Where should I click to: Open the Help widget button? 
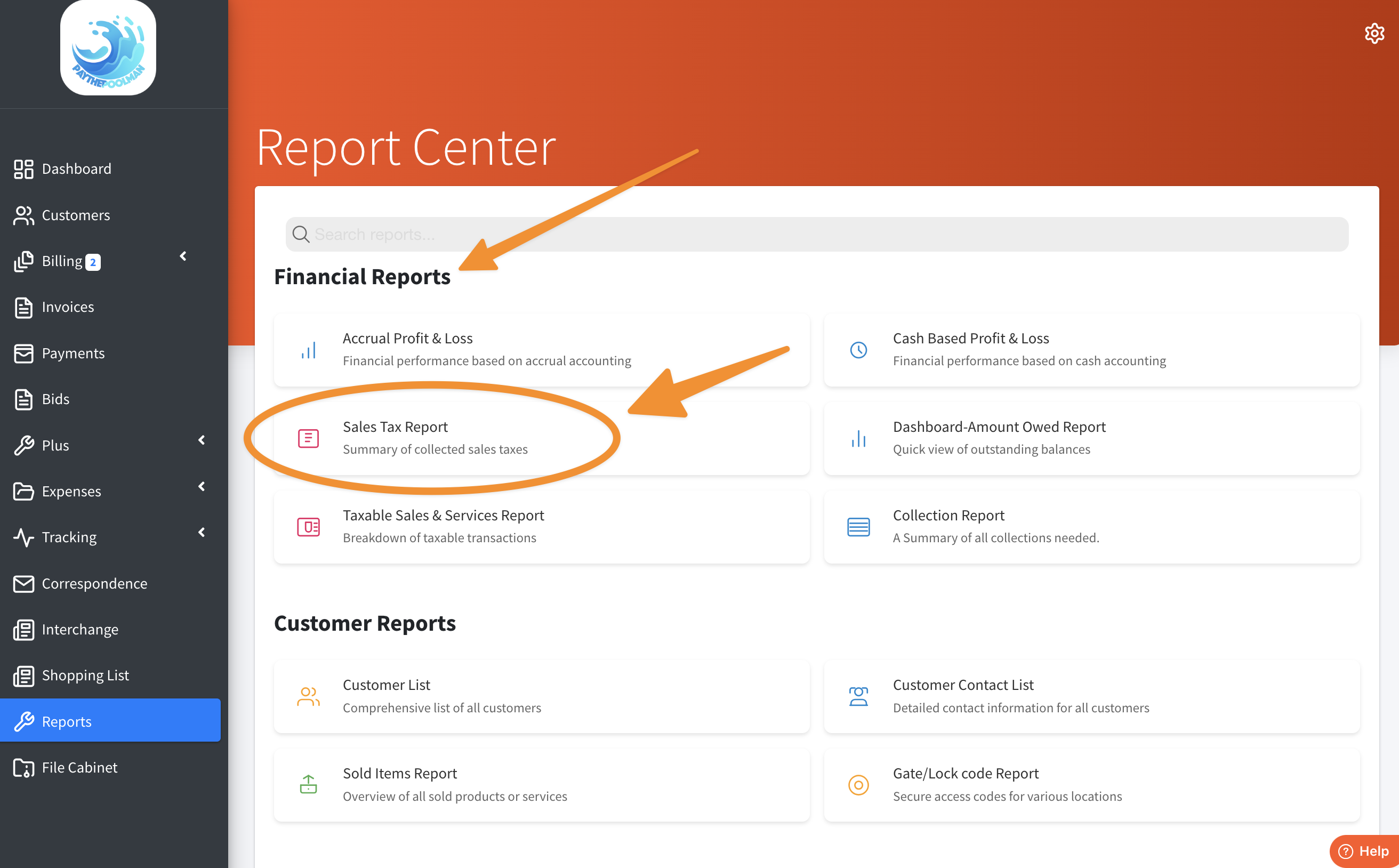point(1364,851)
